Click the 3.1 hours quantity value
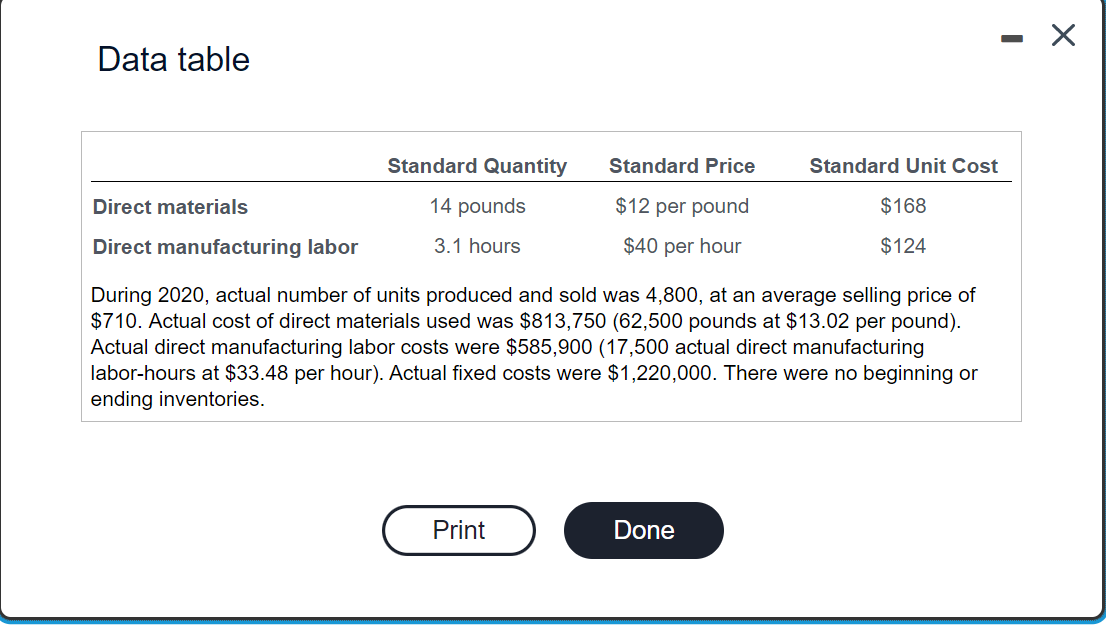This screenshot has width=1106, height=625. (x=477, y=246)
